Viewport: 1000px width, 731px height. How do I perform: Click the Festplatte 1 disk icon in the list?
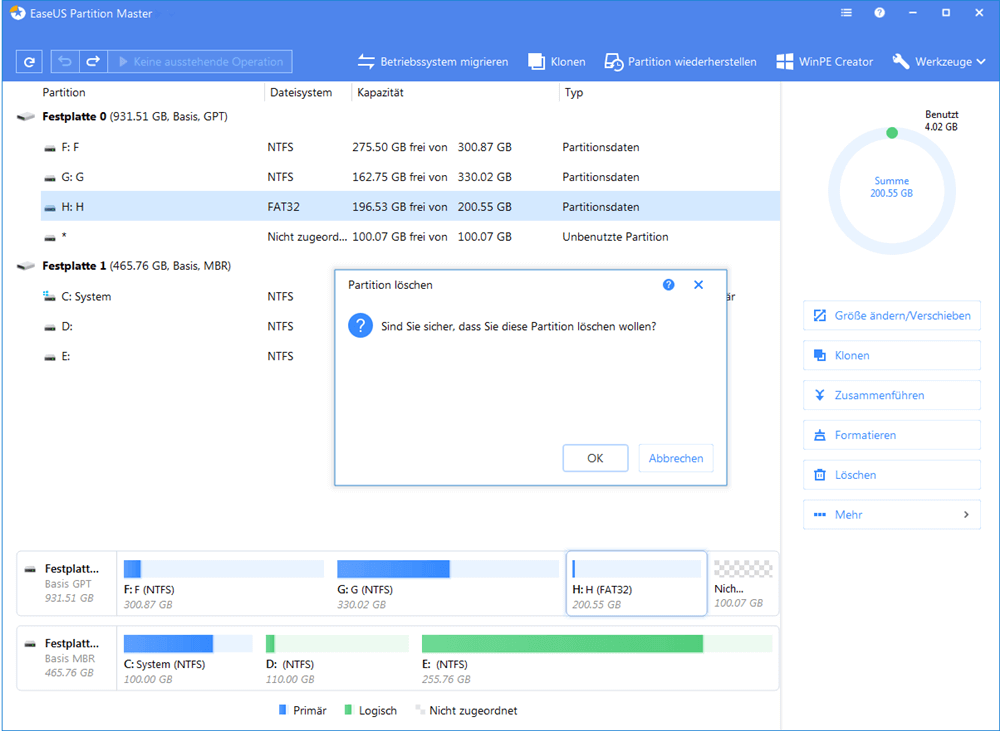coord(26,266)
